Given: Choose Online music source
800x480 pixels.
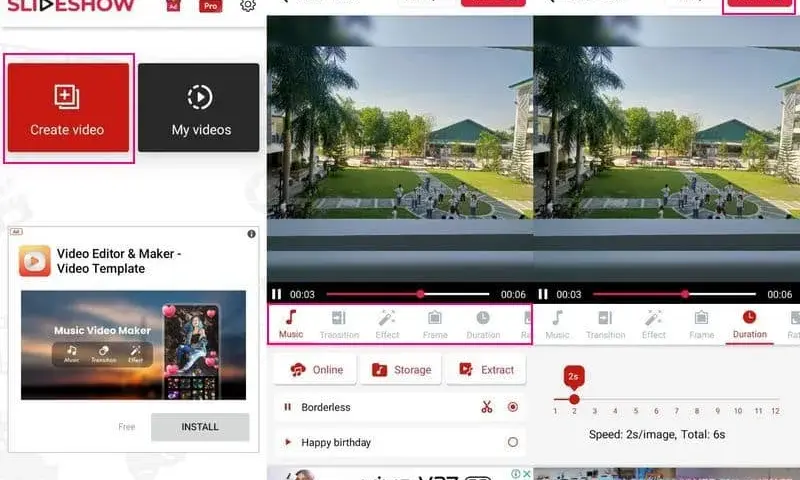Looking at the screenshot, I should pyautogui.click(x=315, y=370).
